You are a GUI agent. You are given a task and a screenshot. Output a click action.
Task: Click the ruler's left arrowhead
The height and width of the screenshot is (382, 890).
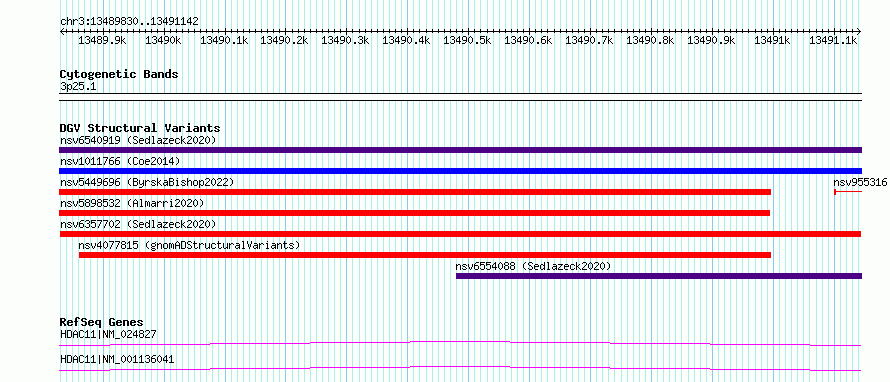pos(62,32)
